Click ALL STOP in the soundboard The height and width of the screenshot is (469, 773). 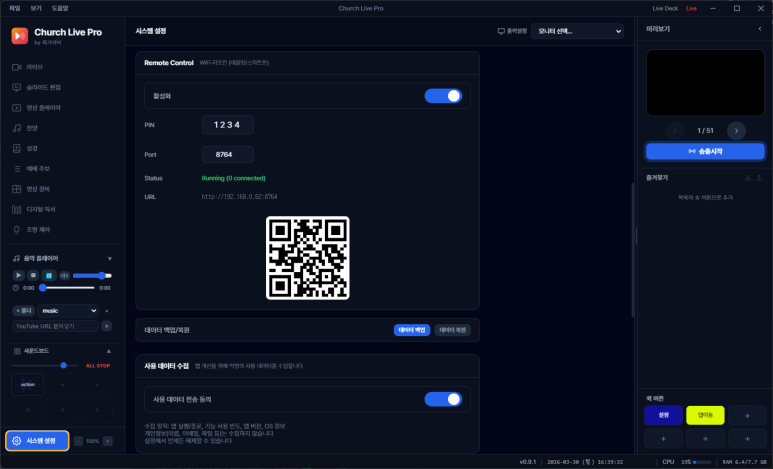(x=98, y=366)
